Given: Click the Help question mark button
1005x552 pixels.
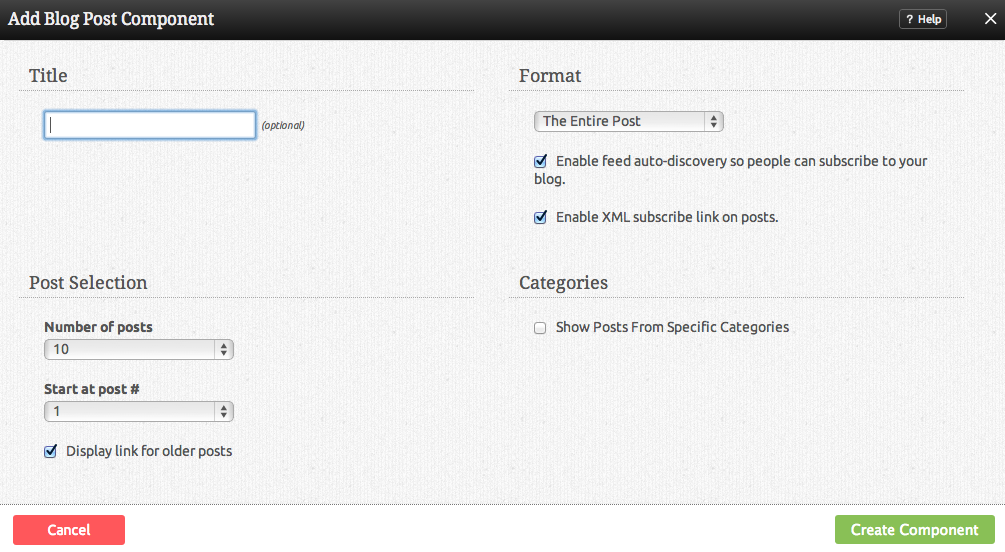Looking at the screenshot, I should [922, 19].
